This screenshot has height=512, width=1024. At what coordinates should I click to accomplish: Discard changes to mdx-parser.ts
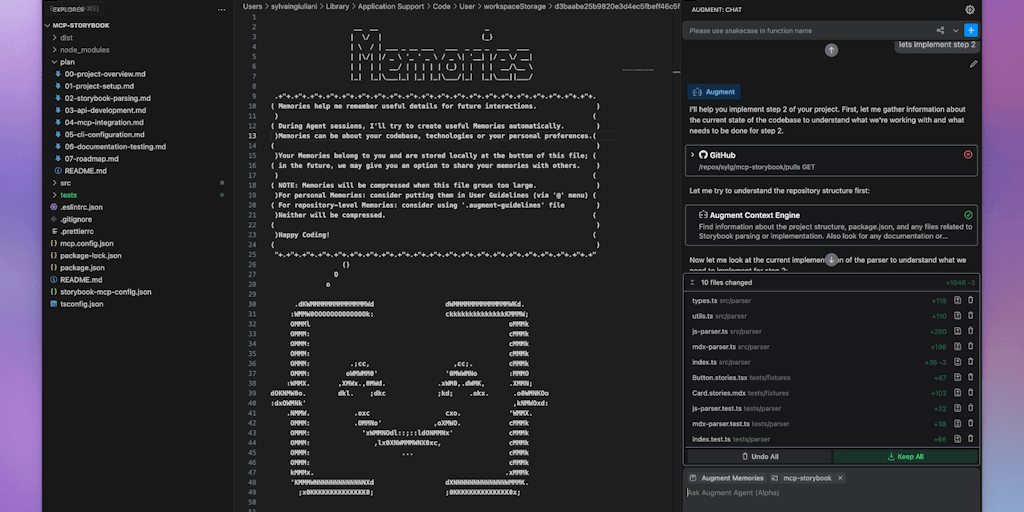tap(970, 347)
